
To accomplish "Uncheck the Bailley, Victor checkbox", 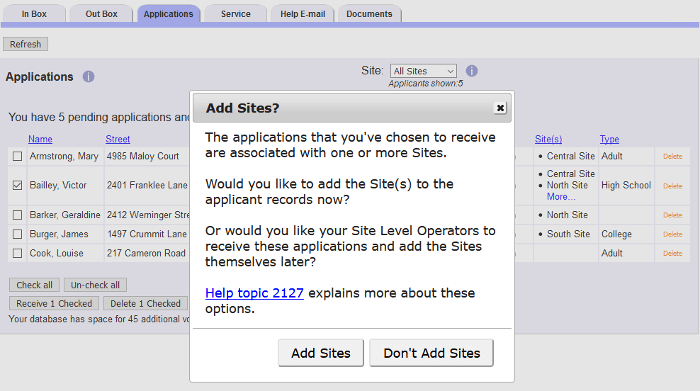I will click(17, 185).
